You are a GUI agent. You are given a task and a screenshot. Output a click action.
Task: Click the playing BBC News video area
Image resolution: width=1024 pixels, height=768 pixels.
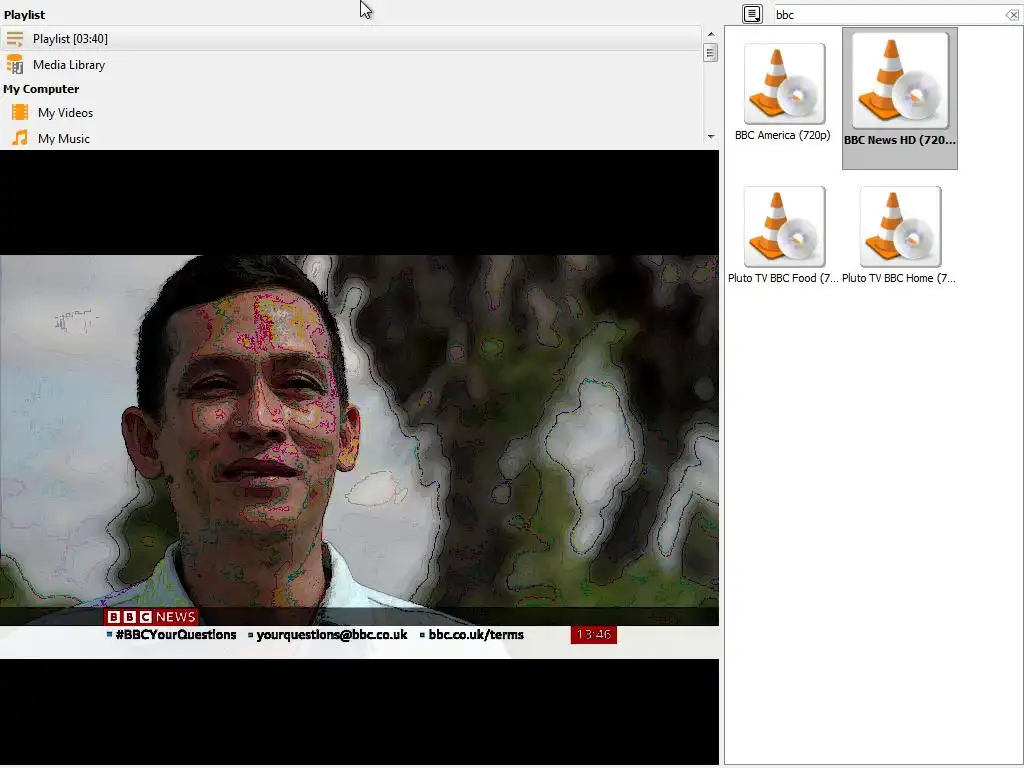click(359, 456)
